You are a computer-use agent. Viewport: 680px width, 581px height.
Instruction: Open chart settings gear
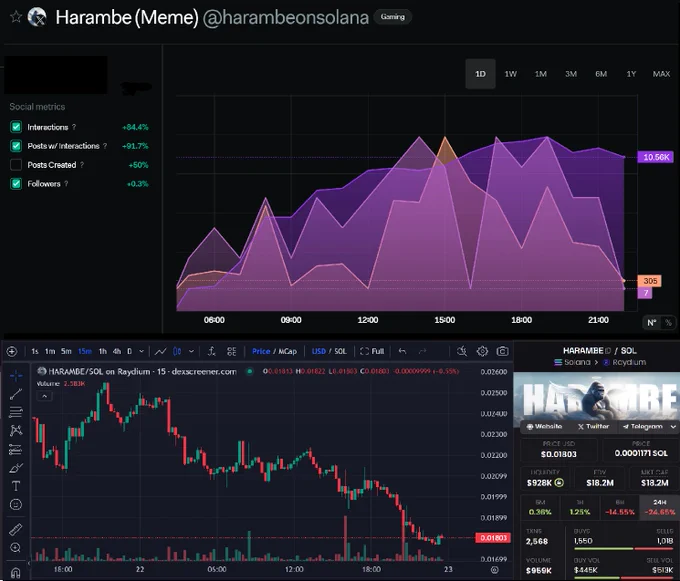[482, 351]
